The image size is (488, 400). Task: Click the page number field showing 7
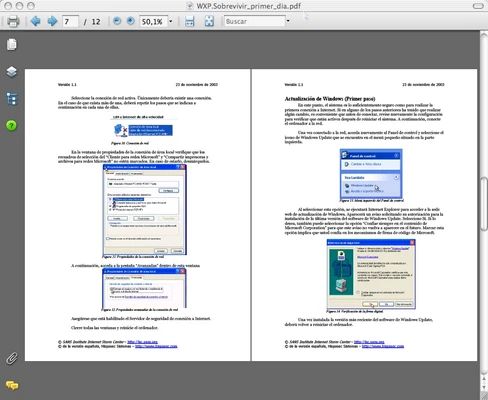point(70,22)
